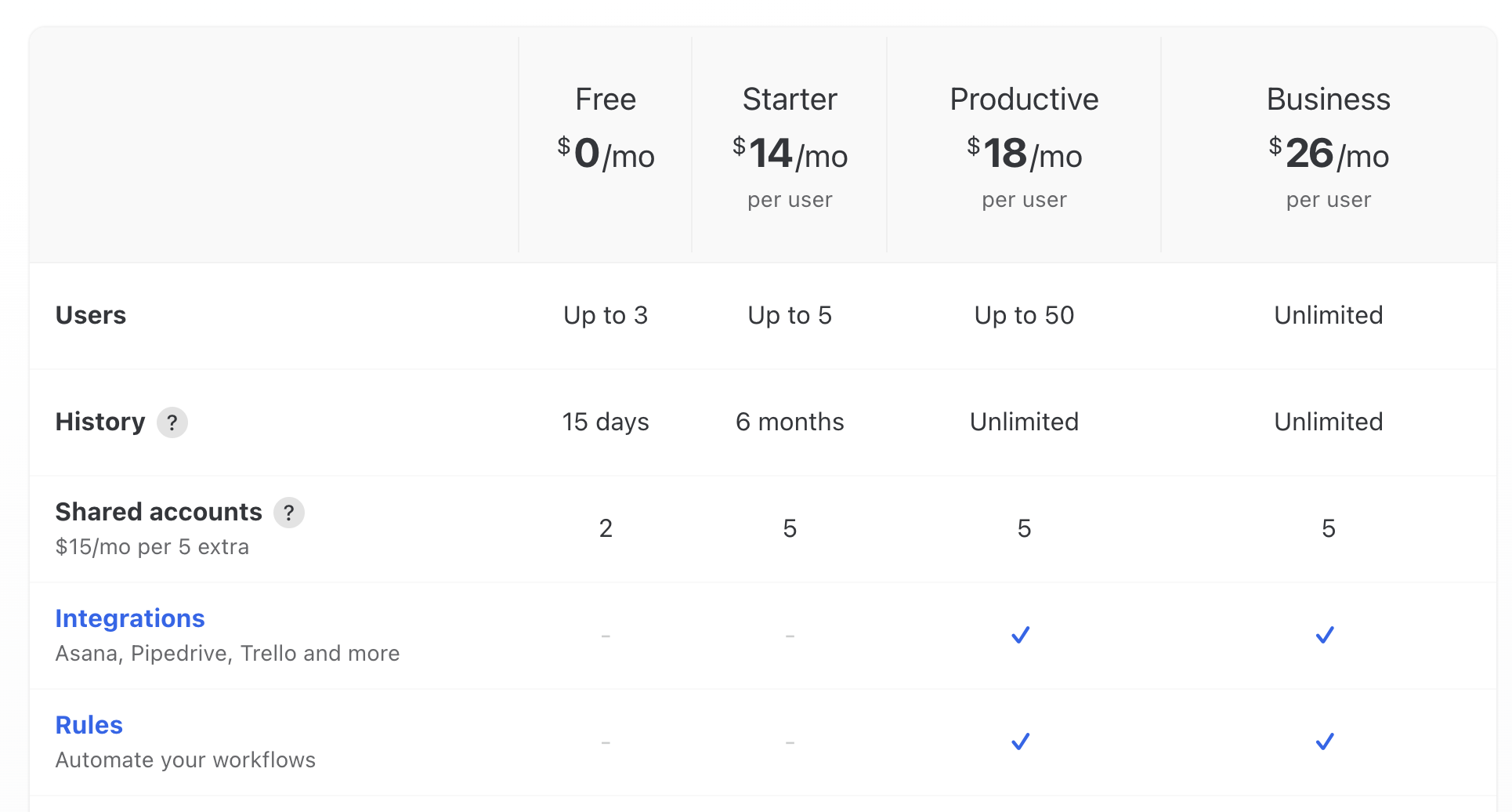Select the Business plan column header
The height and width of the screenshot is (812, 1512).
point(1328,100)
